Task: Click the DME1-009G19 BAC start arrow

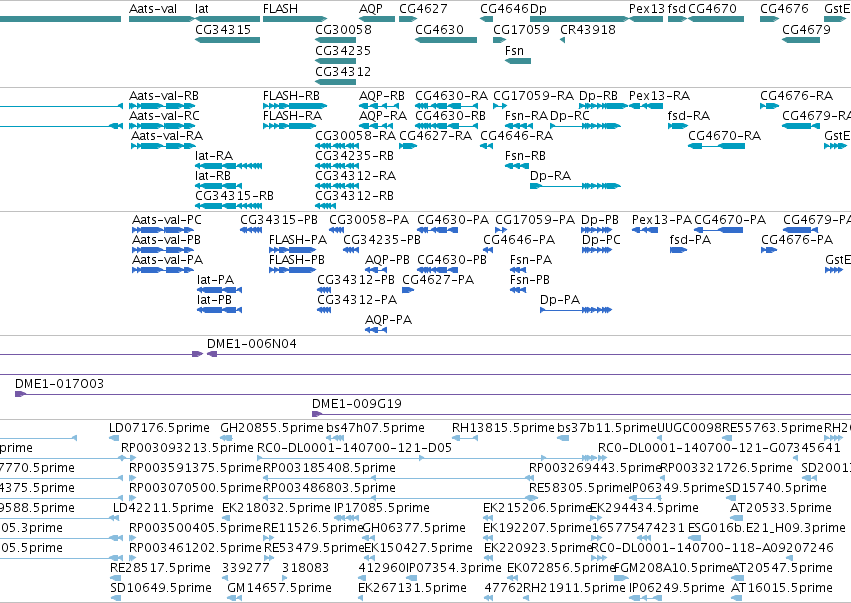Action: [x=317, y=414]
